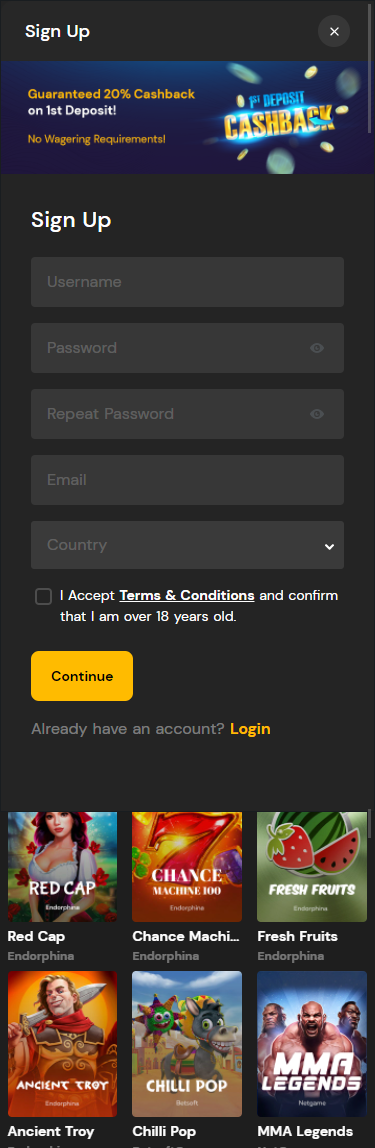Select the Fresh Fruits game thumbnail
This screenshot has width=375, height=1148.
click(312, 866)
